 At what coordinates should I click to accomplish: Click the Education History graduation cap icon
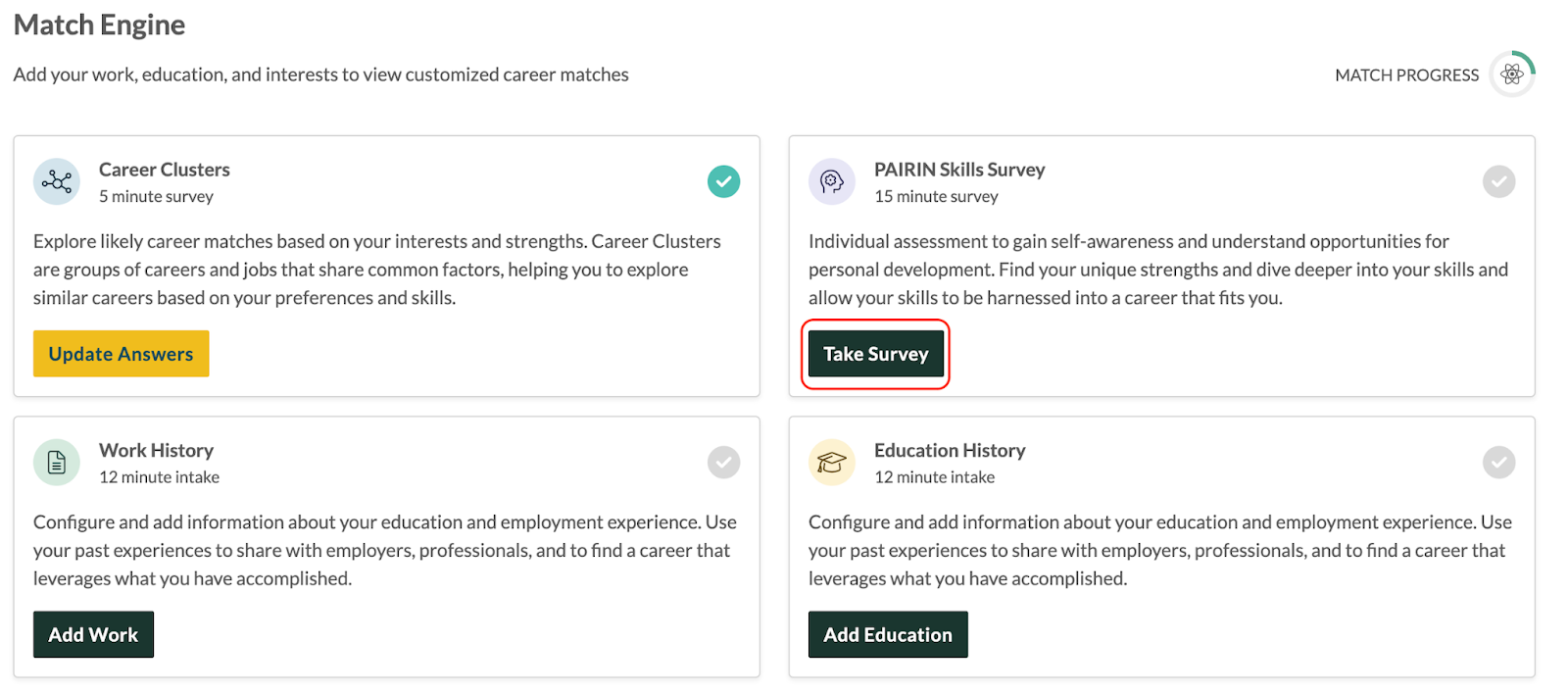click(x=832, y=462)
